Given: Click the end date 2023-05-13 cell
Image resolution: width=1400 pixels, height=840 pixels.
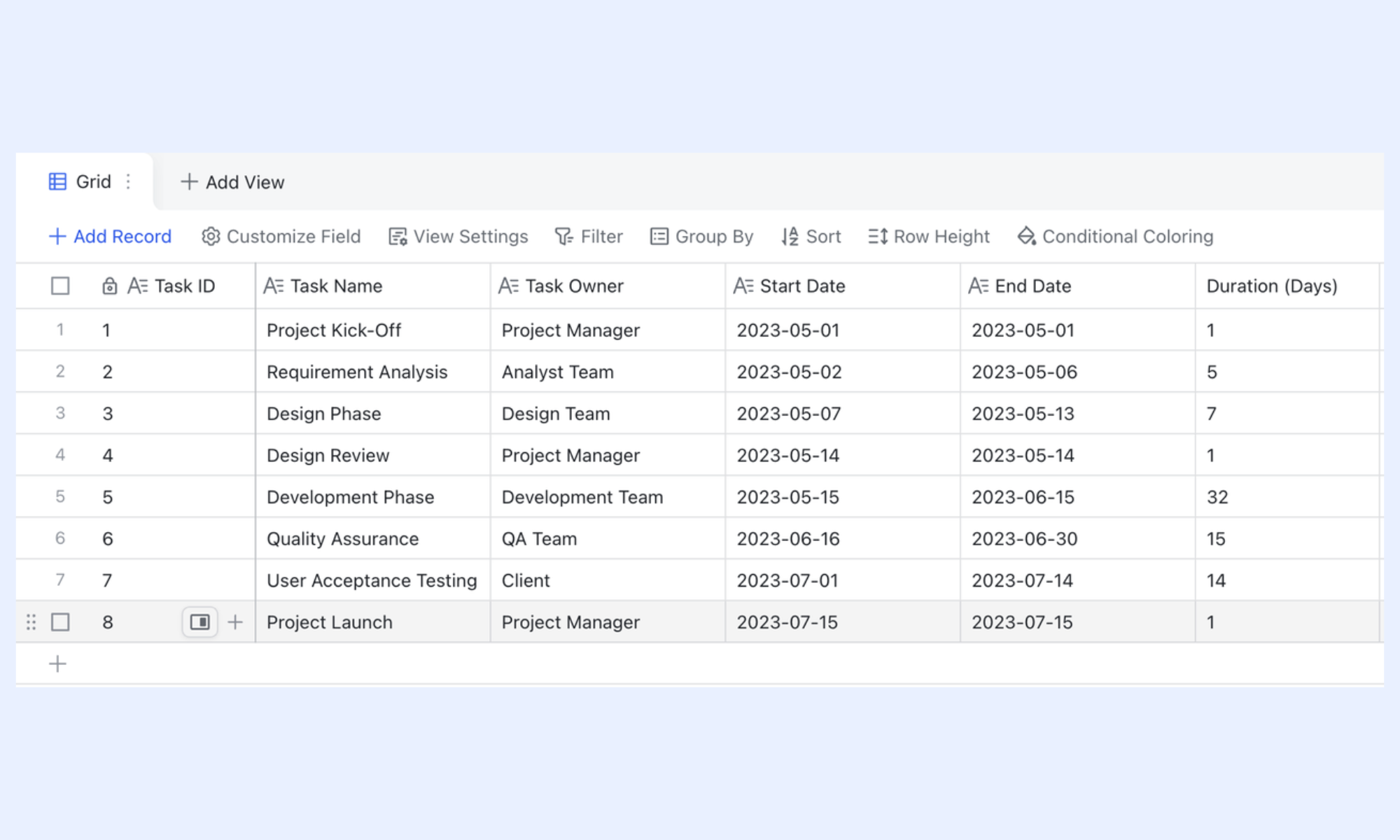Looking at the screenshot, I should 1078,413.
